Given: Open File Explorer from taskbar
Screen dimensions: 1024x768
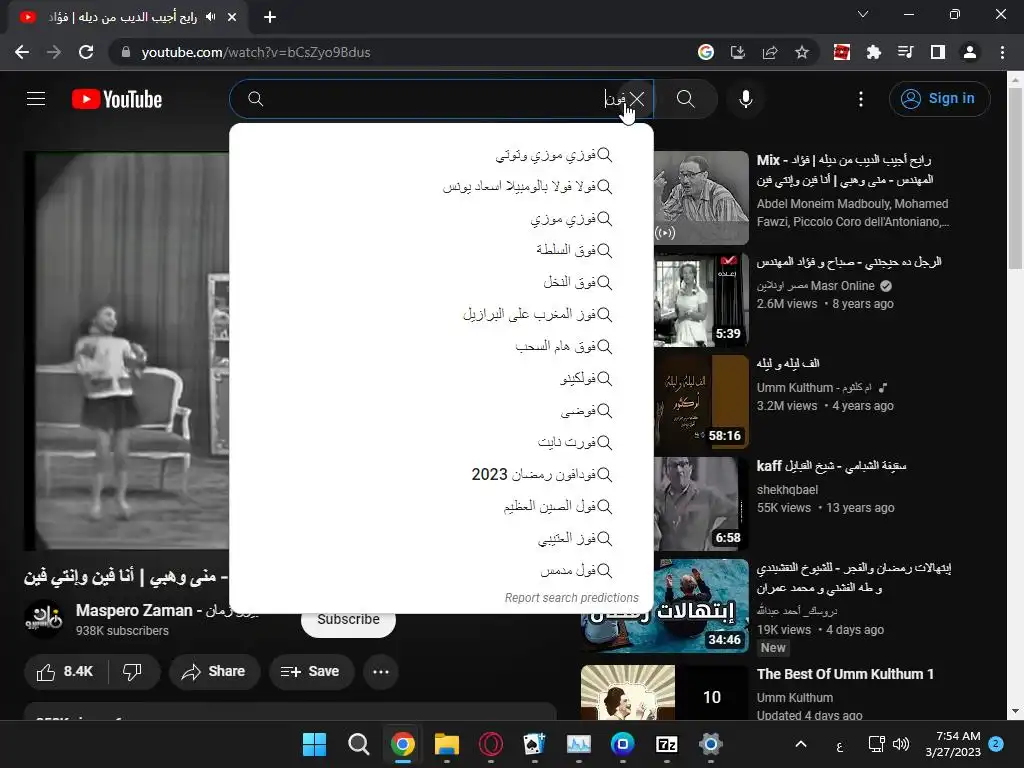Looking at the screenshot, I should pyautogui.click(x=447, y=744).
